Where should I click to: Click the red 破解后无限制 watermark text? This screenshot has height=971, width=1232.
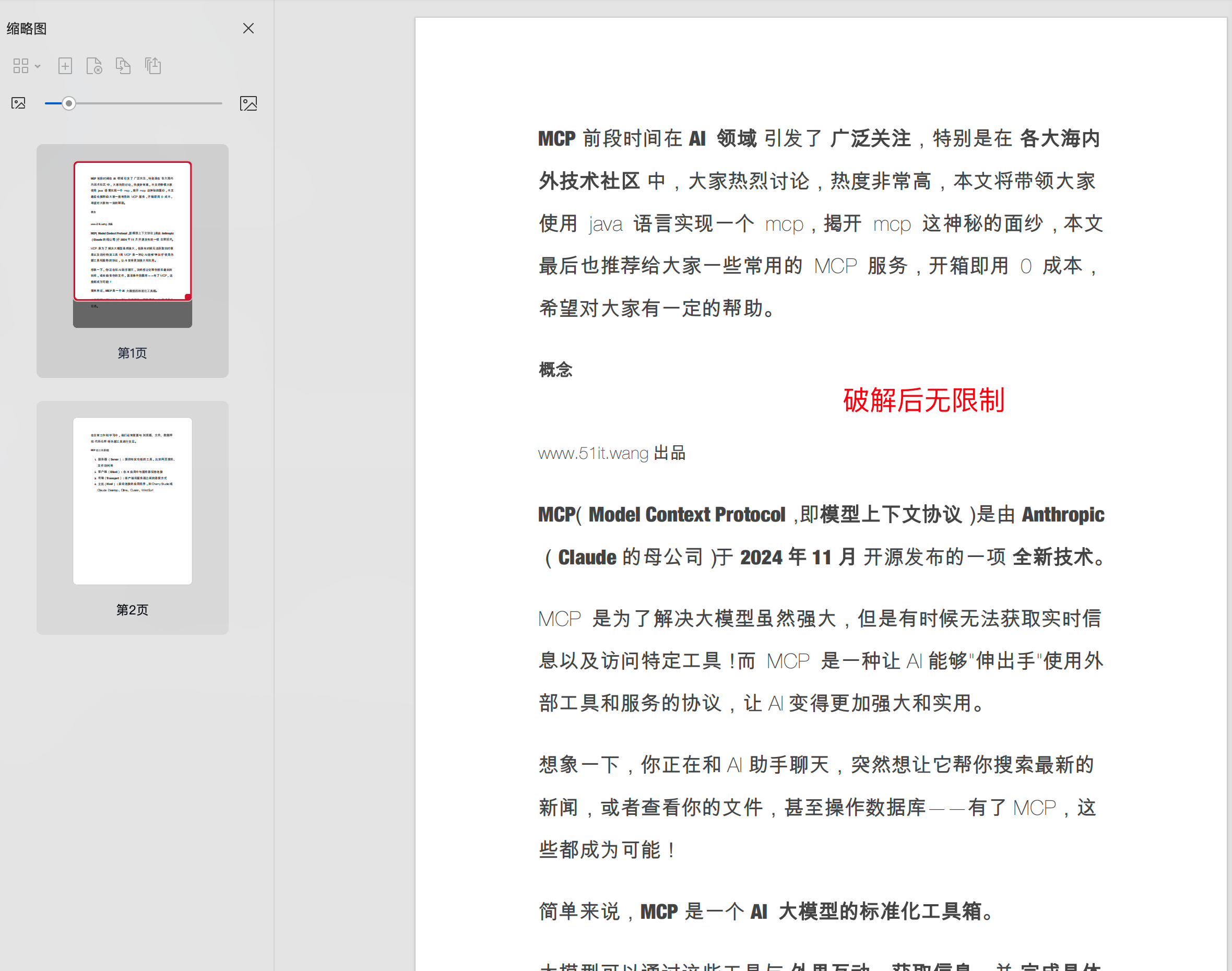coord(923,400)
